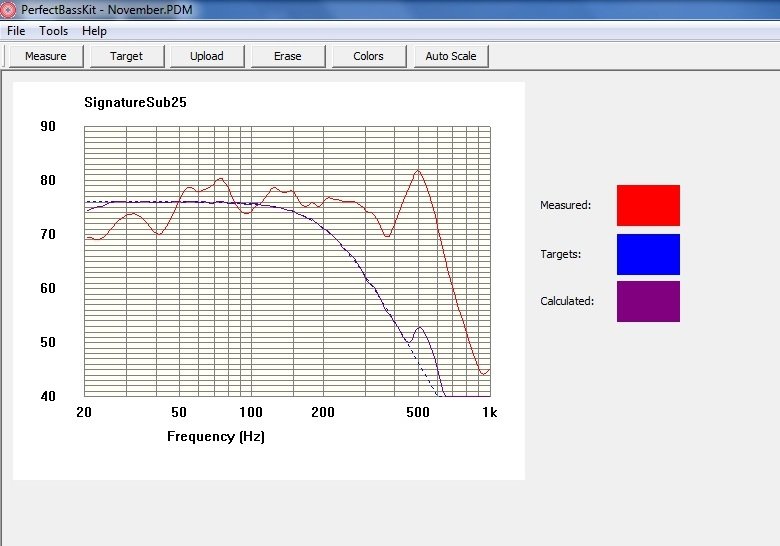This screenshot has height=546, width=780.
Task: Click the Erase button
Action: click(x=288, y=56)
